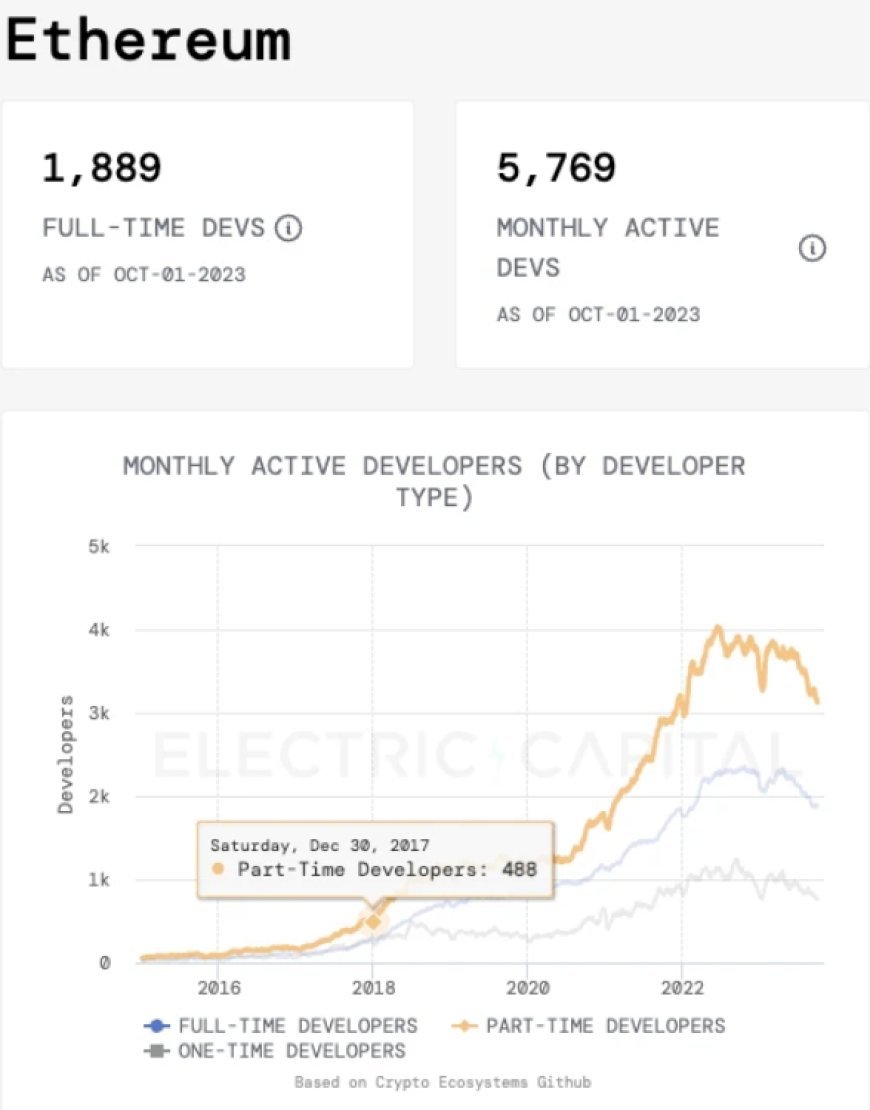
Task: Click the Ethereum page heading
Action: coord(149,40)
